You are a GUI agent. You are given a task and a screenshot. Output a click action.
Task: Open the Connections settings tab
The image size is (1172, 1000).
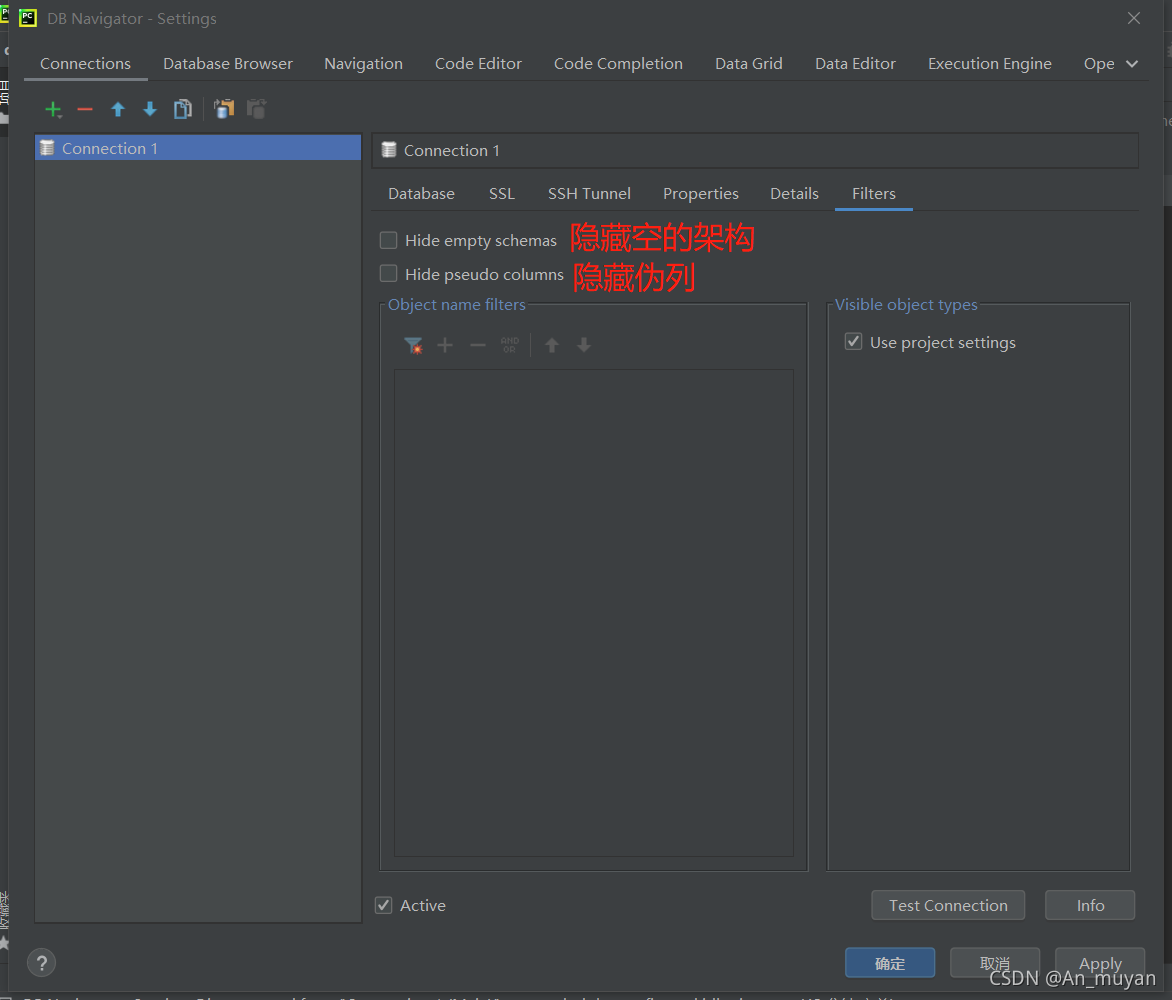[x=85, y=64]
